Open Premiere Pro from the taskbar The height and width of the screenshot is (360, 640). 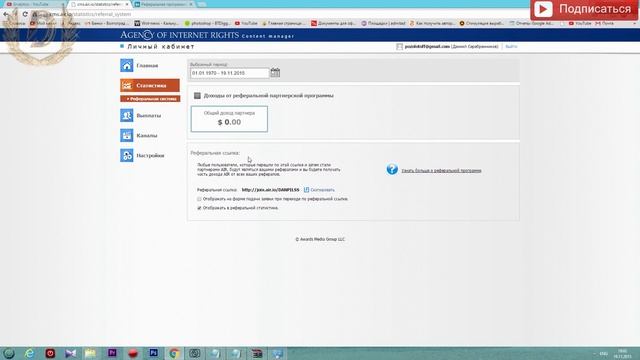(x=112, y=353)
